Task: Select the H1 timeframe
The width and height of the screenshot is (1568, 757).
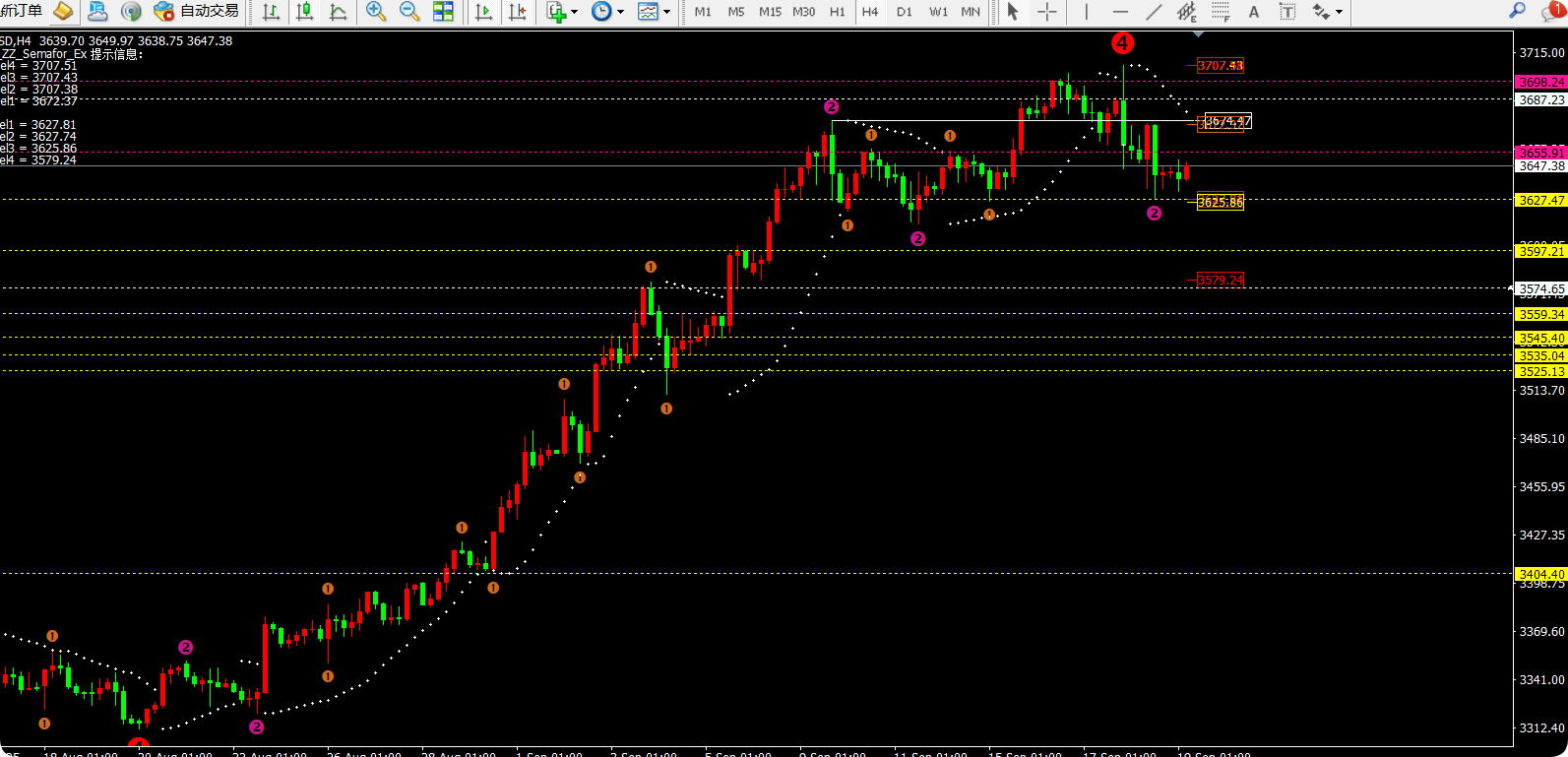Action: point(838,12)
